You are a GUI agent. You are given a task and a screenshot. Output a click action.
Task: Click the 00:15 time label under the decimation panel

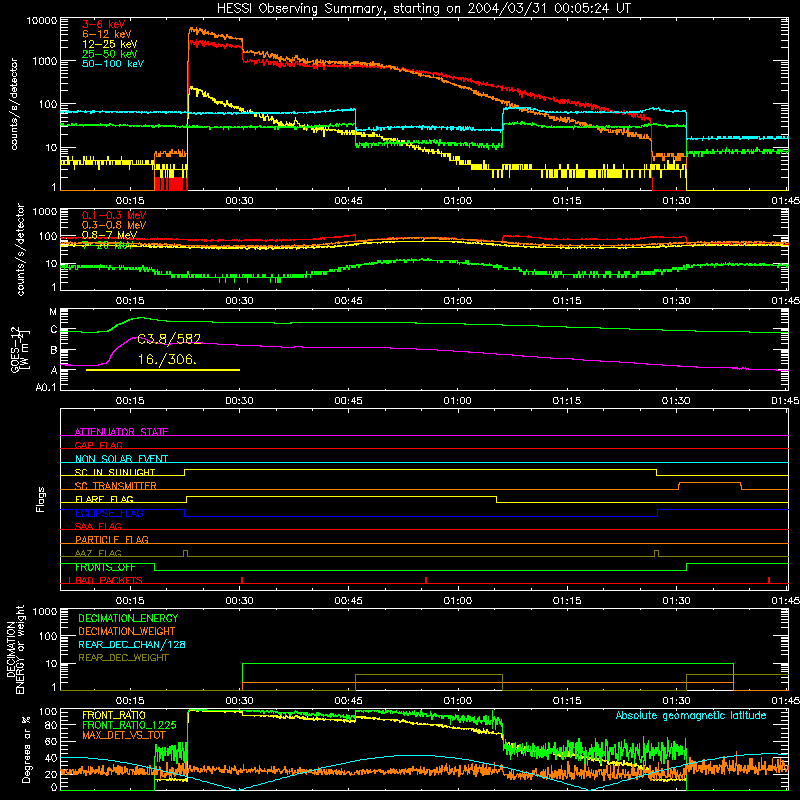click(x=130, y=701)
